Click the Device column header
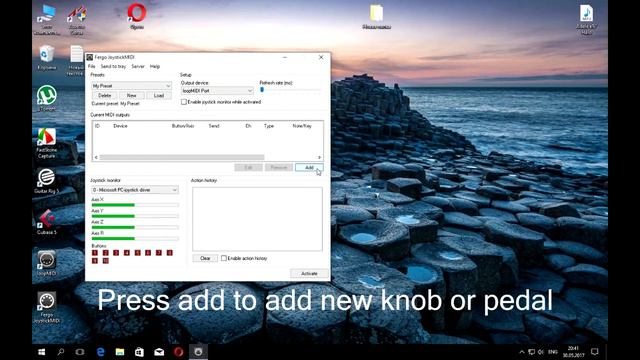This screenshot has height=360, width=640. [120, 126]
